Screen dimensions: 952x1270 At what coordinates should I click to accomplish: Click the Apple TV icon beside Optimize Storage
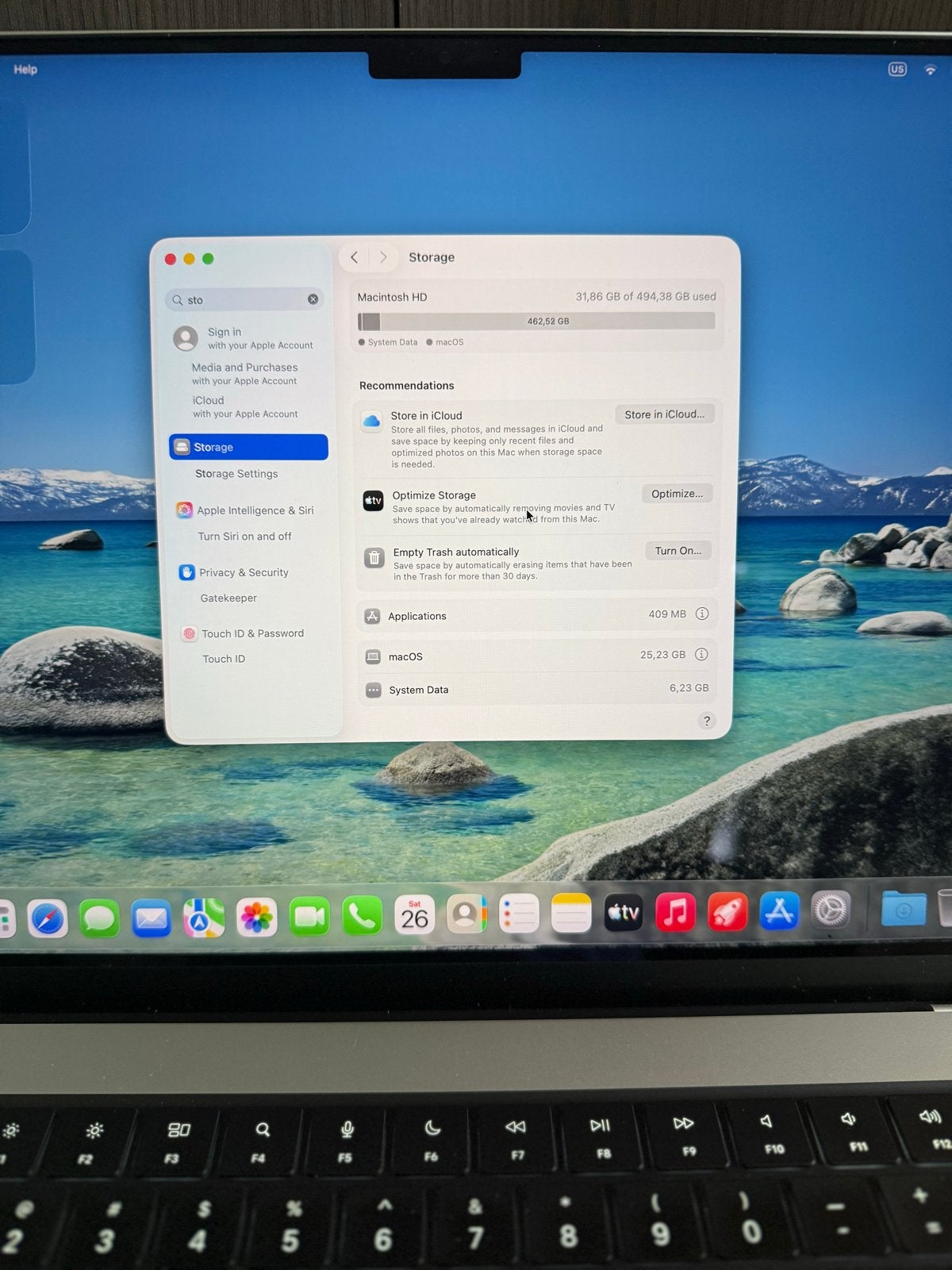373,501
